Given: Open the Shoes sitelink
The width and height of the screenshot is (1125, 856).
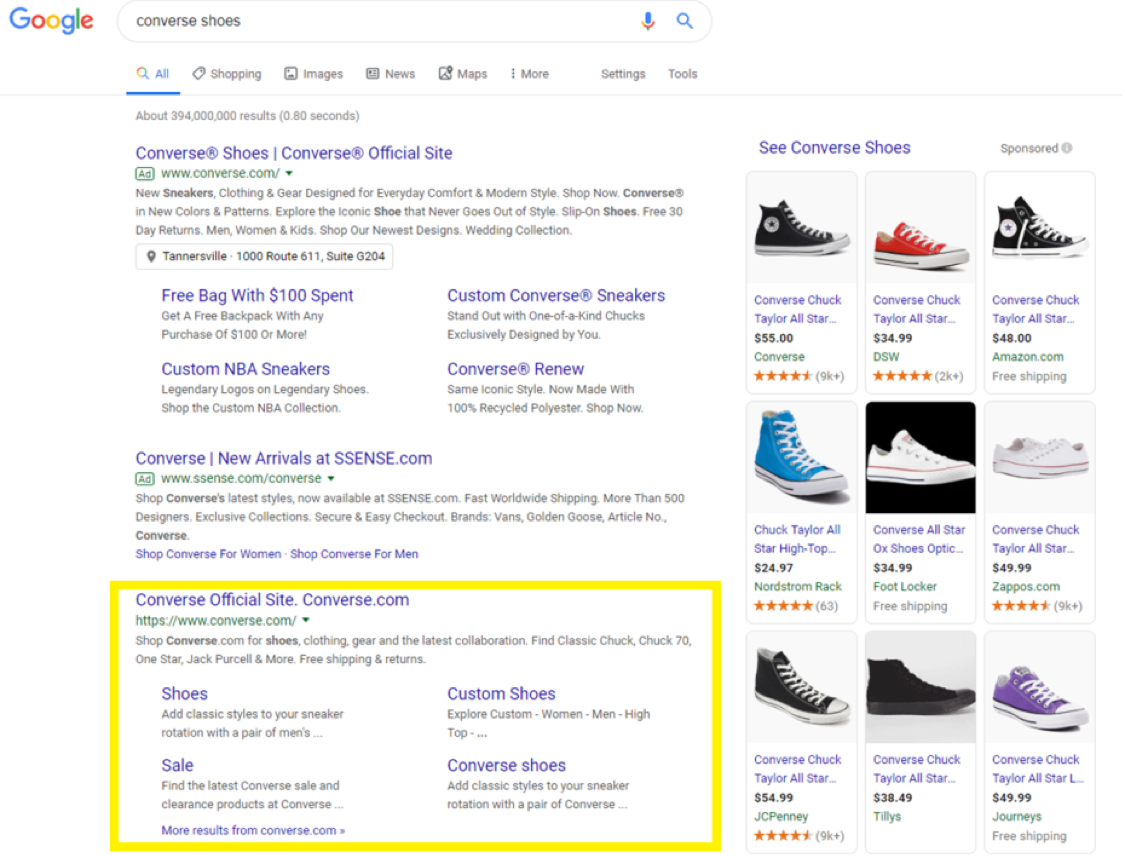Looking at the screenshot, I should (x=184, y=694).
